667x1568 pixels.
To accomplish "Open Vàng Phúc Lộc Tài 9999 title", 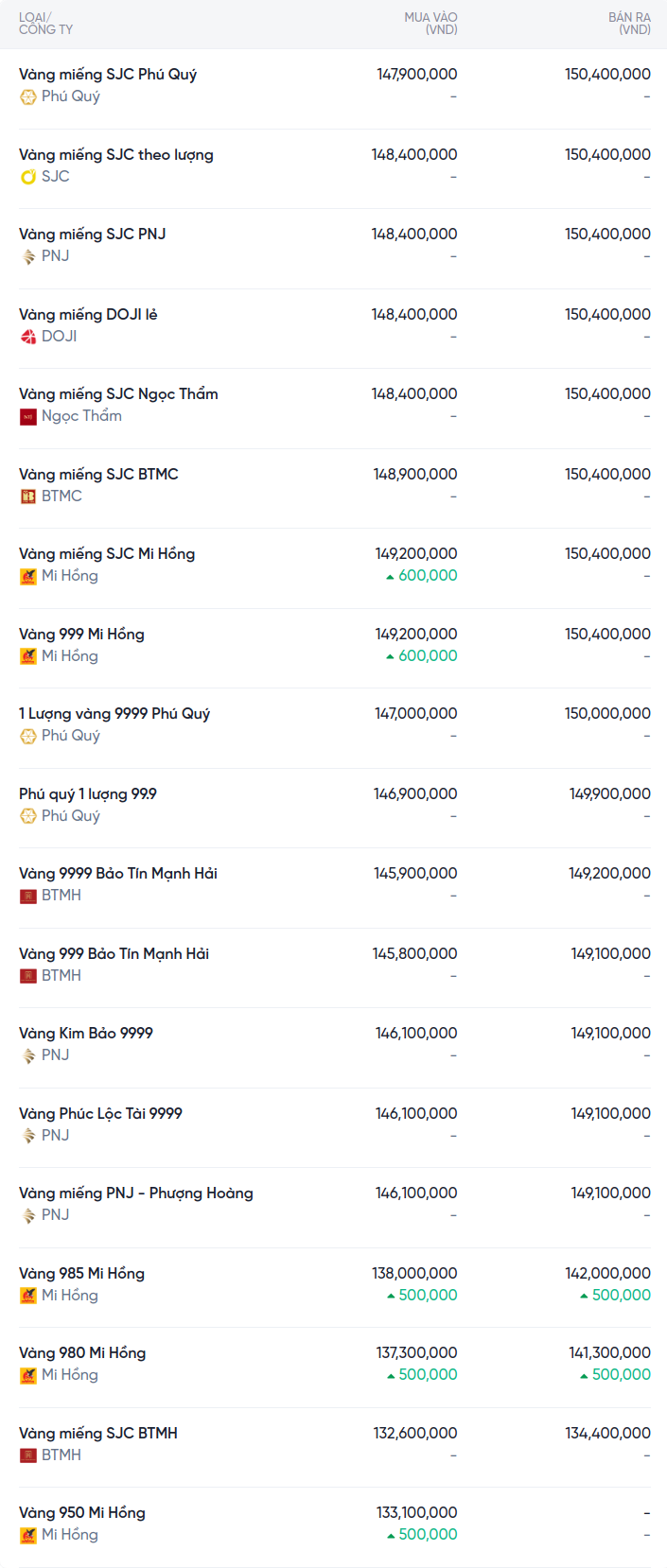I will pyautogui.click(x=100, y=1113).
